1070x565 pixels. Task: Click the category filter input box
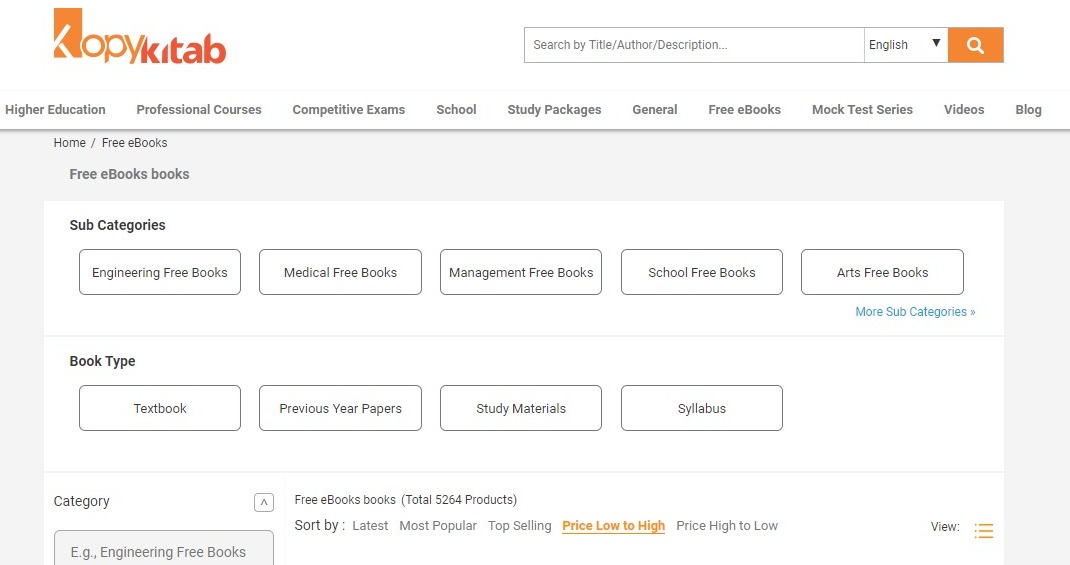click(x=163, y=551)
